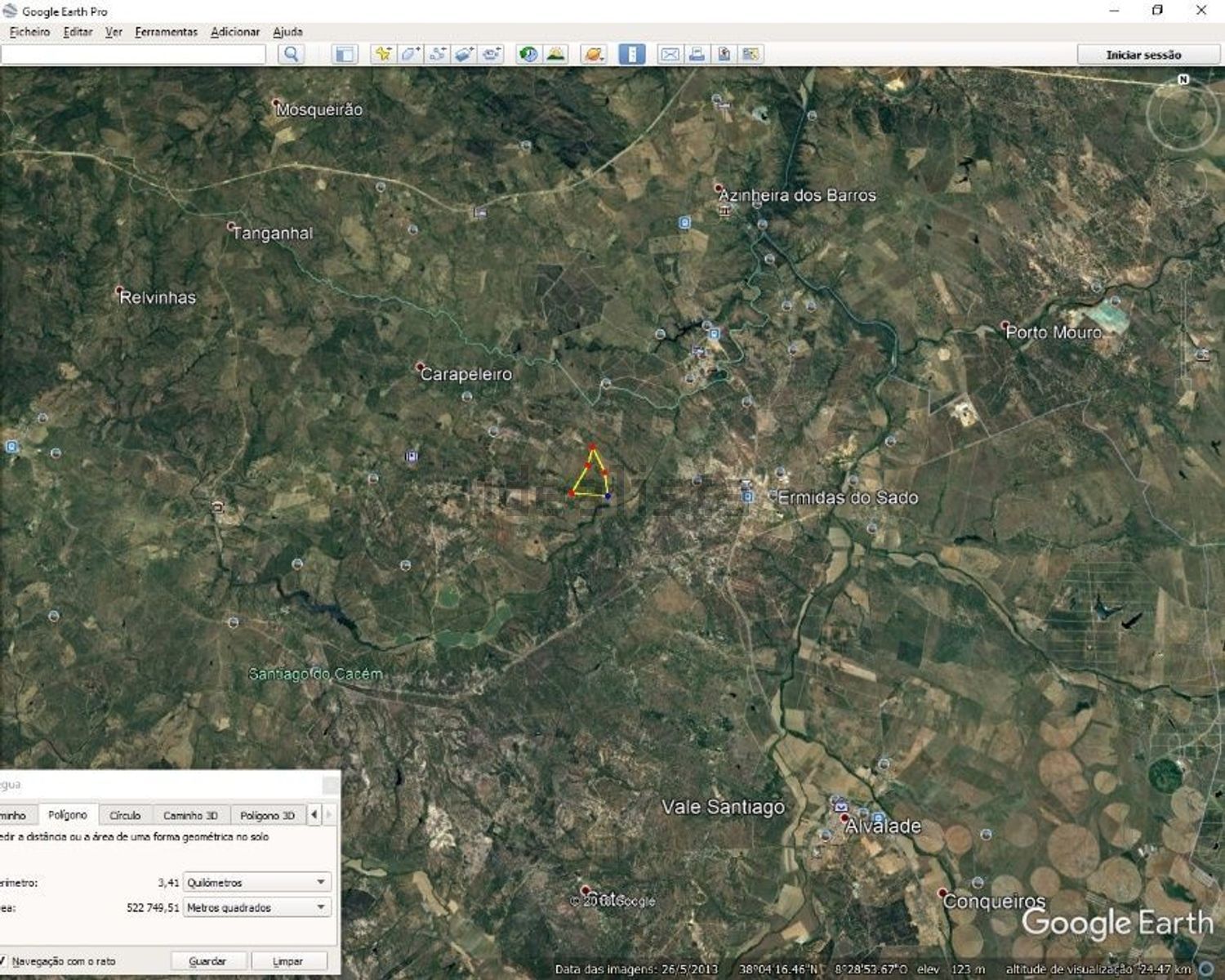
Task: Click the Iniciar sessão button
Action: coord(1143,55)
